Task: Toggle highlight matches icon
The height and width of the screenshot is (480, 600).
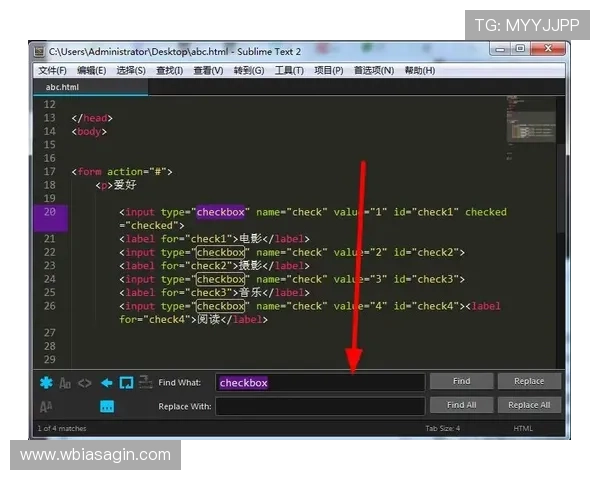Action: tap(107, 406)
